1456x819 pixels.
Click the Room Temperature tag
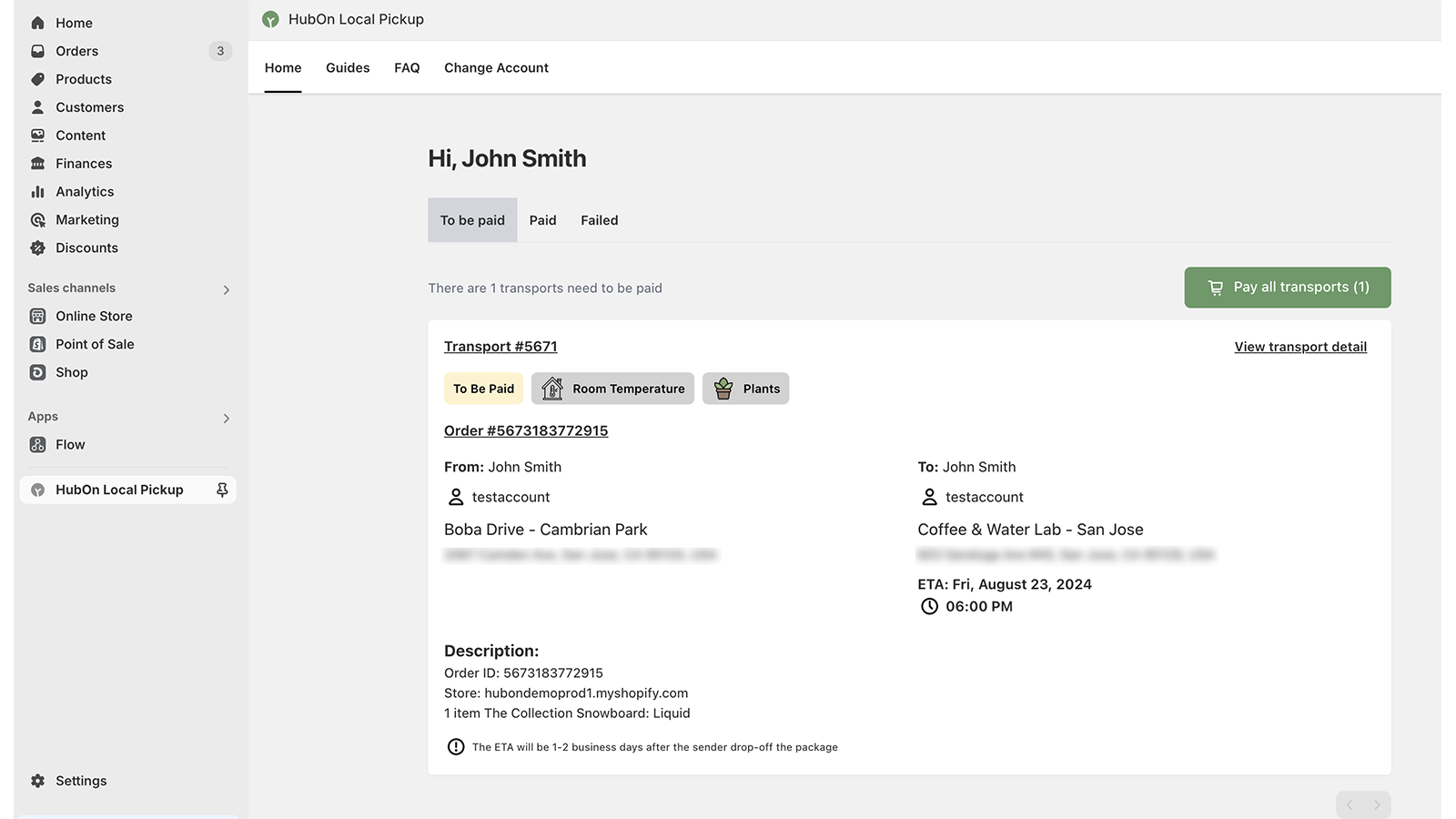[x=612, y=389]
